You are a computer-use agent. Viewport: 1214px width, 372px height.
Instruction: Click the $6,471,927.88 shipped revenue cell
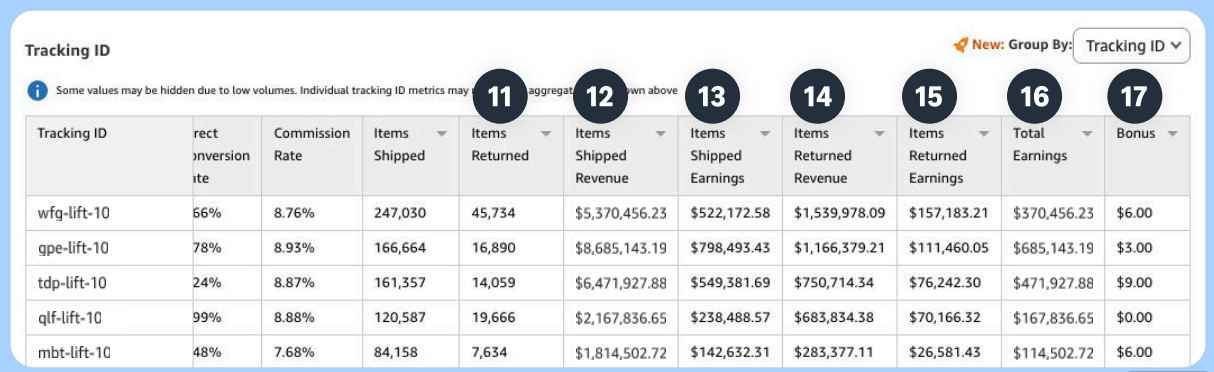click(621, 283)
